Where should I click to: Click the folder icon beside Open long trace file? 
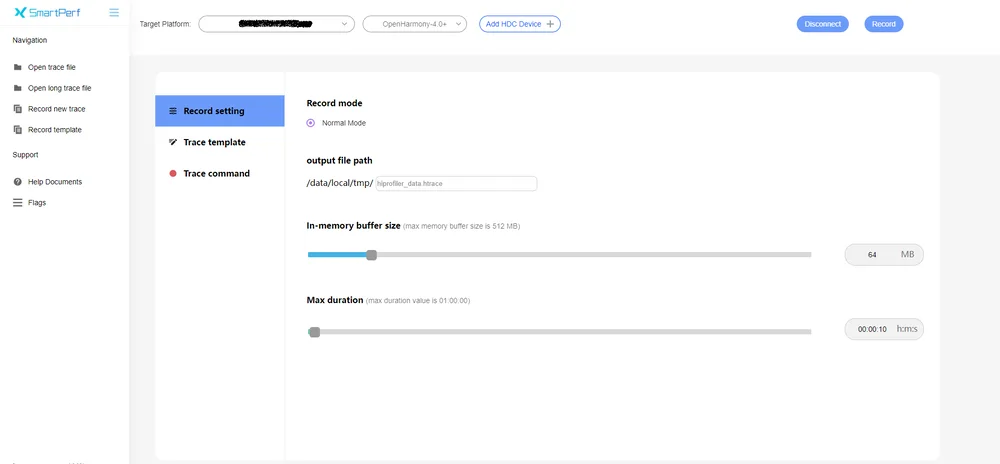[18, 88]
